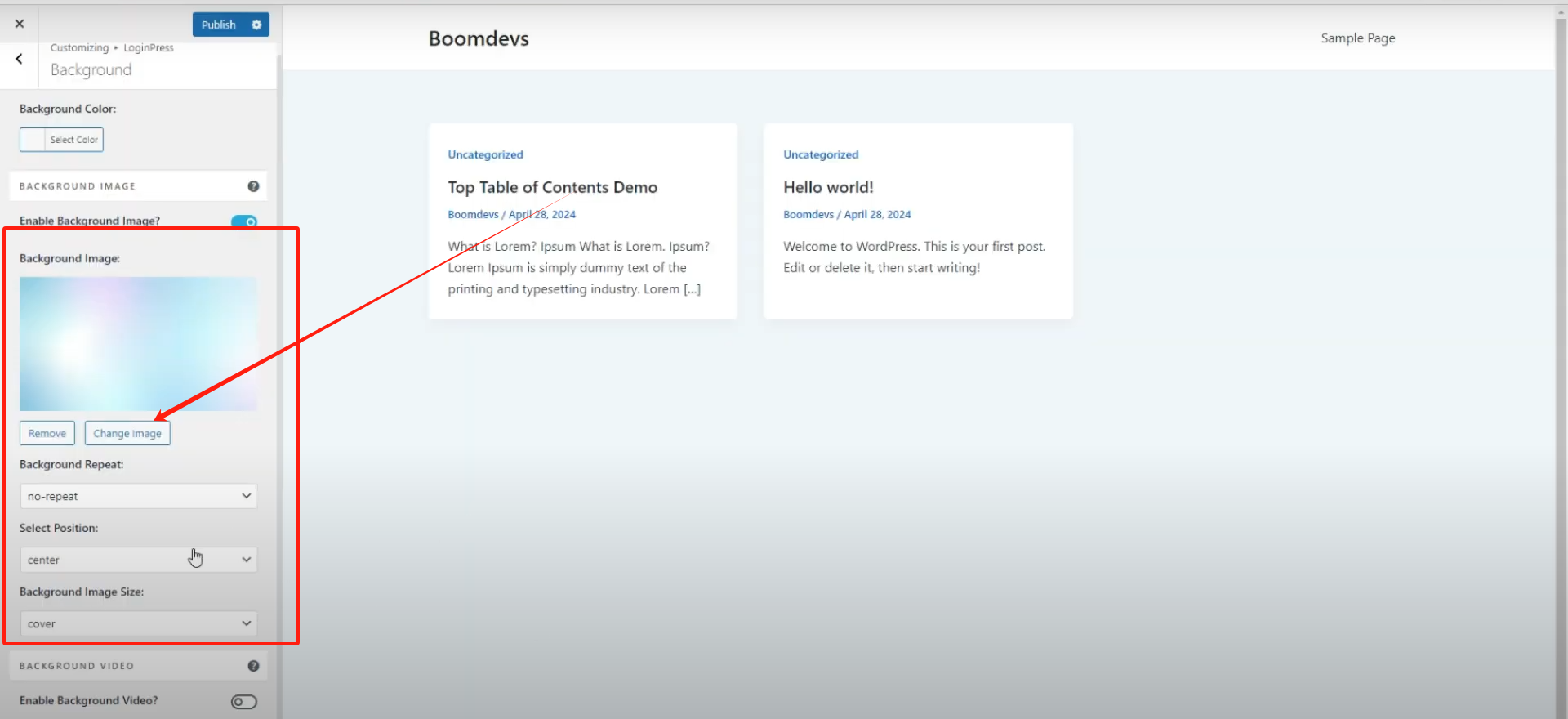The width and height of the screenshot is (1568, 719).
Task: Click the Background Video help question icon
Action: pyautogui.click(x=253, y=666)
